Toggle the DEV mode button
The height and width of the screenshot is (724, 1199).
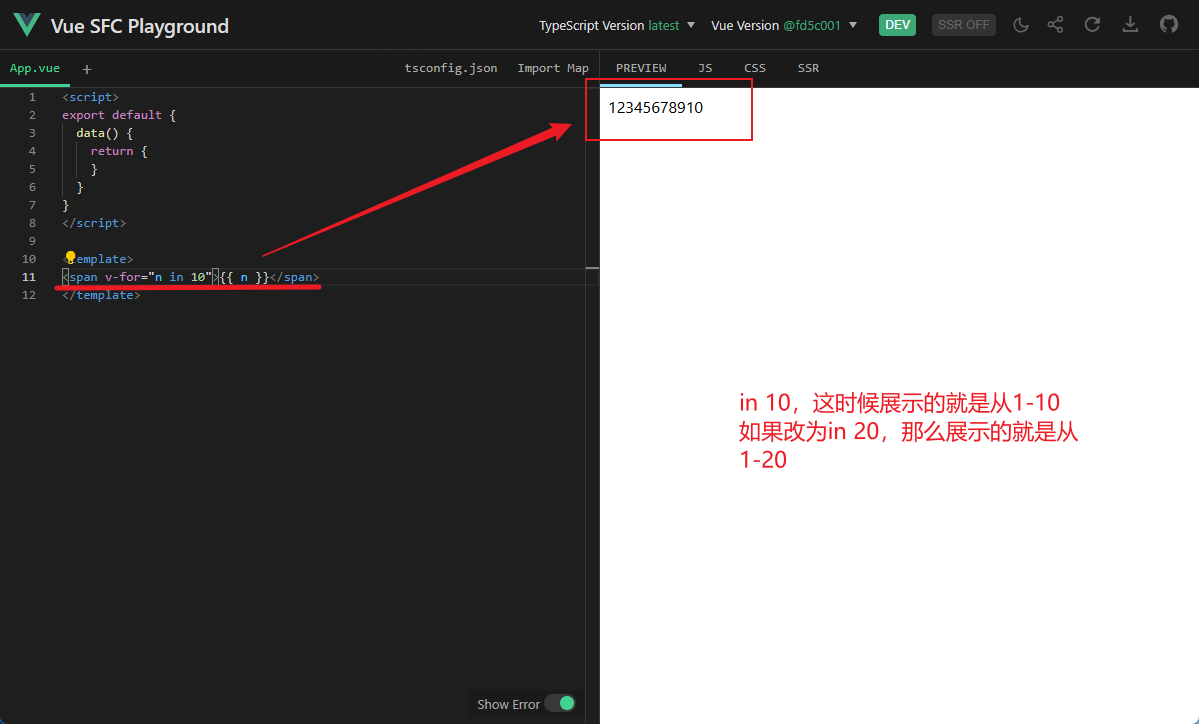897,25
